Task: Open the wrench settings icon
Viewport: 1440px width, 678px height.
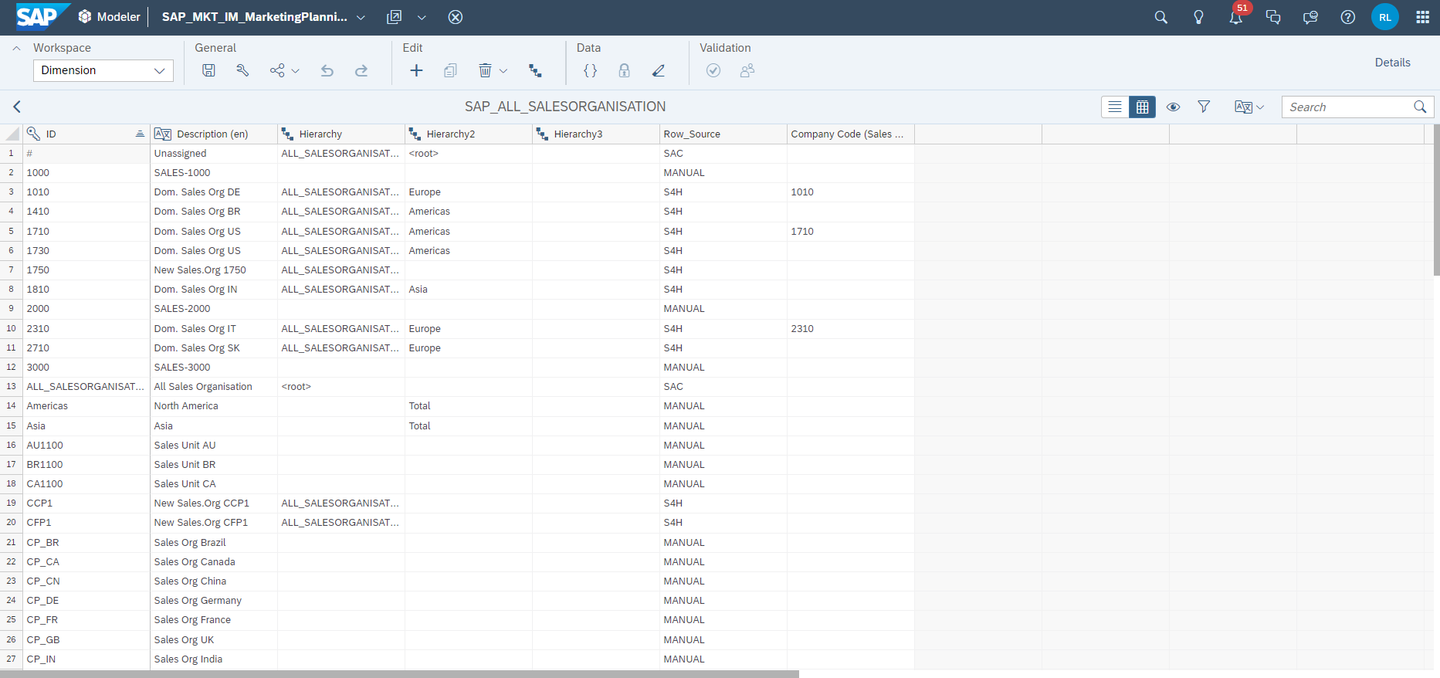Action: pos(242,71)
